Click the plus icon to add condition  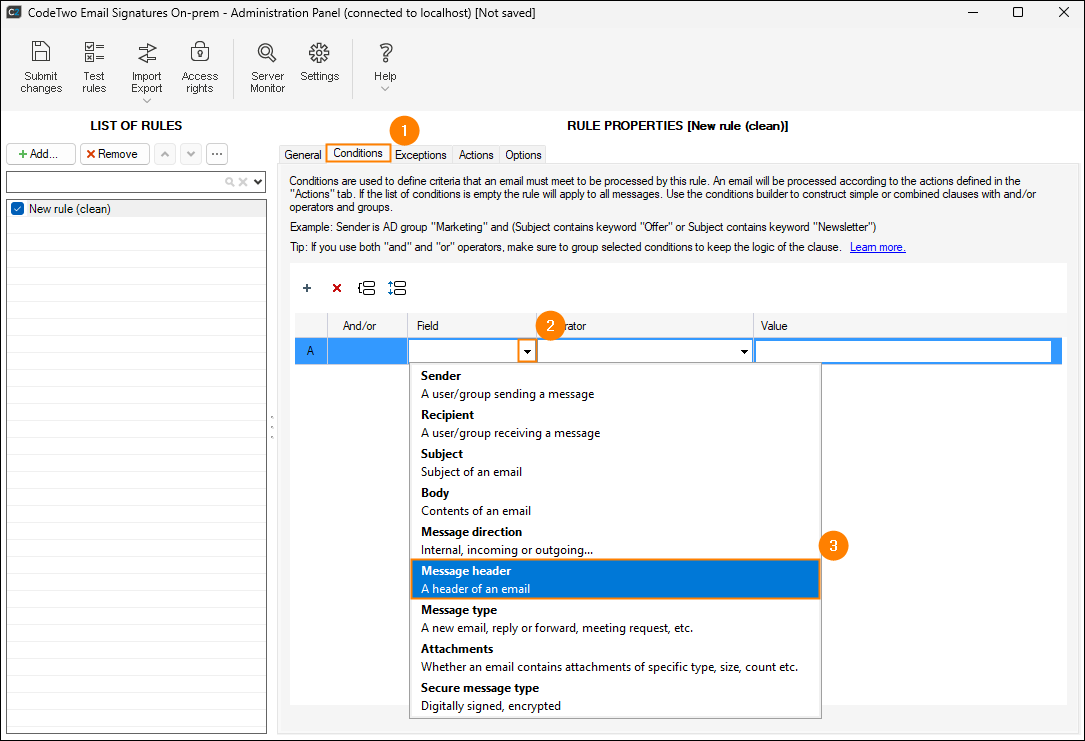(x=307, y=288)
